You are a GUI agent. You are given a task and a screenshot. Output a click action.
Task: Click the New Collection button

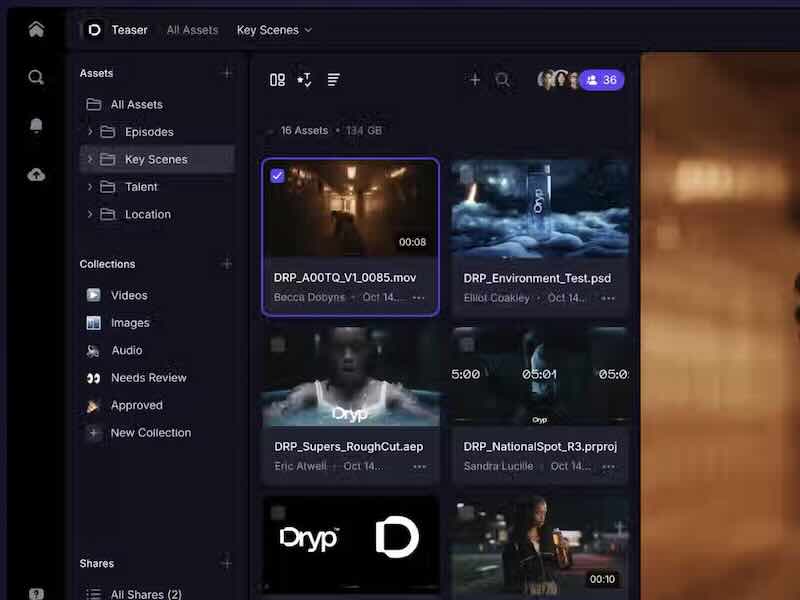(150, 433)
